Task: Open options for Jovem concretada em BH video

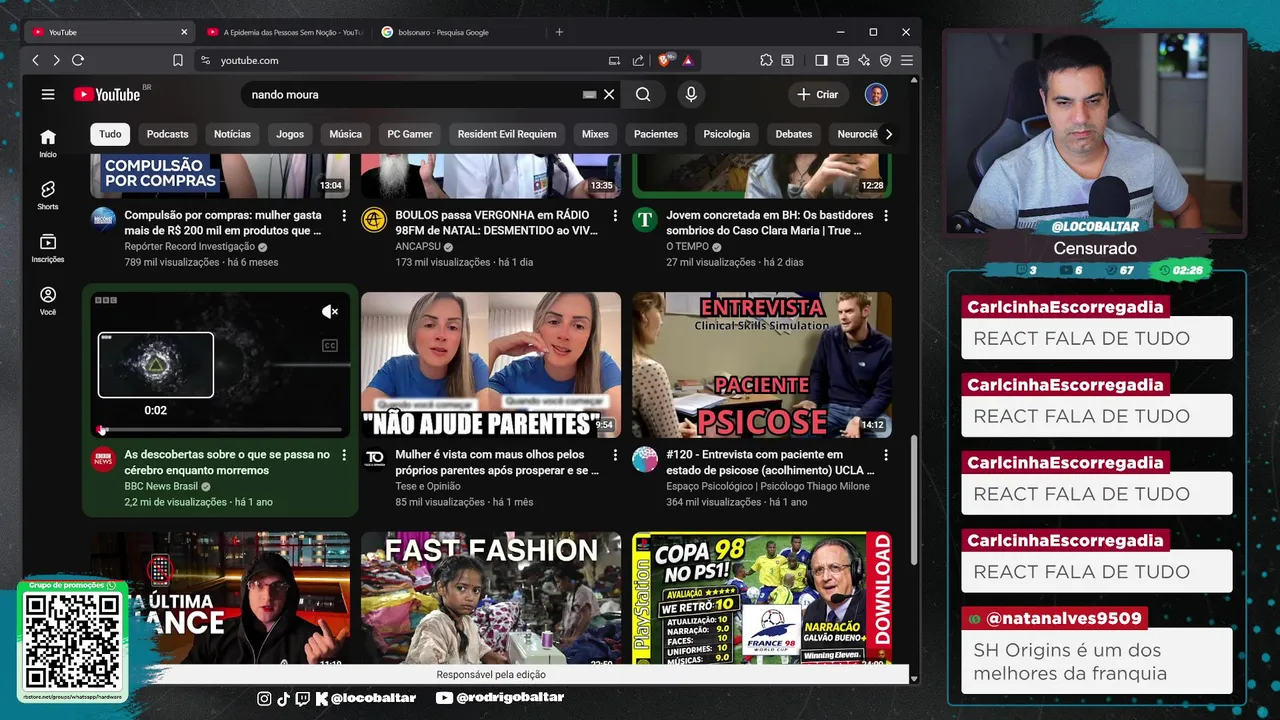Action: pos(885,215)
